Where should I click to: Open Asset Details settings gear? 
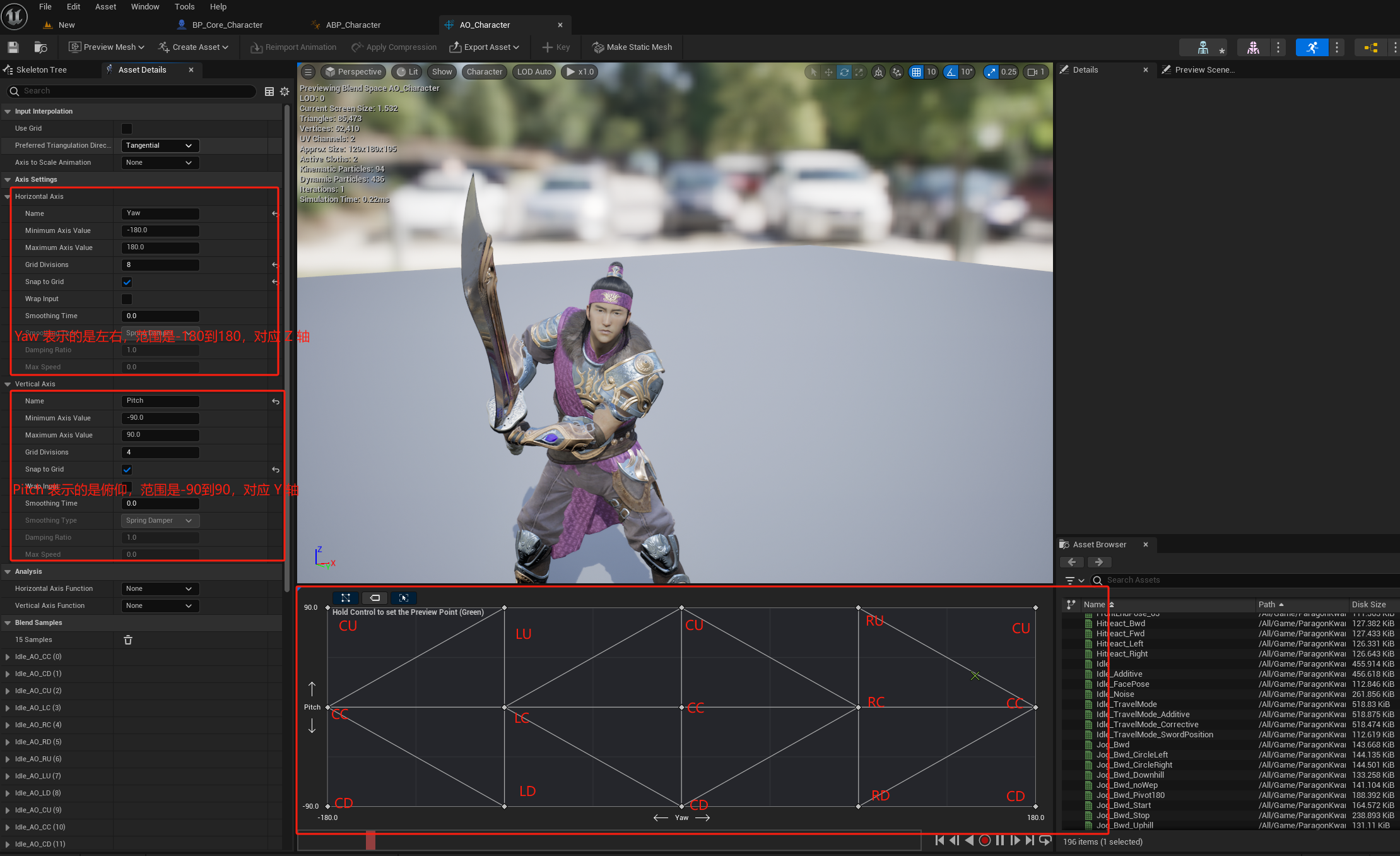pyautogui.click(x=285, y=92)
